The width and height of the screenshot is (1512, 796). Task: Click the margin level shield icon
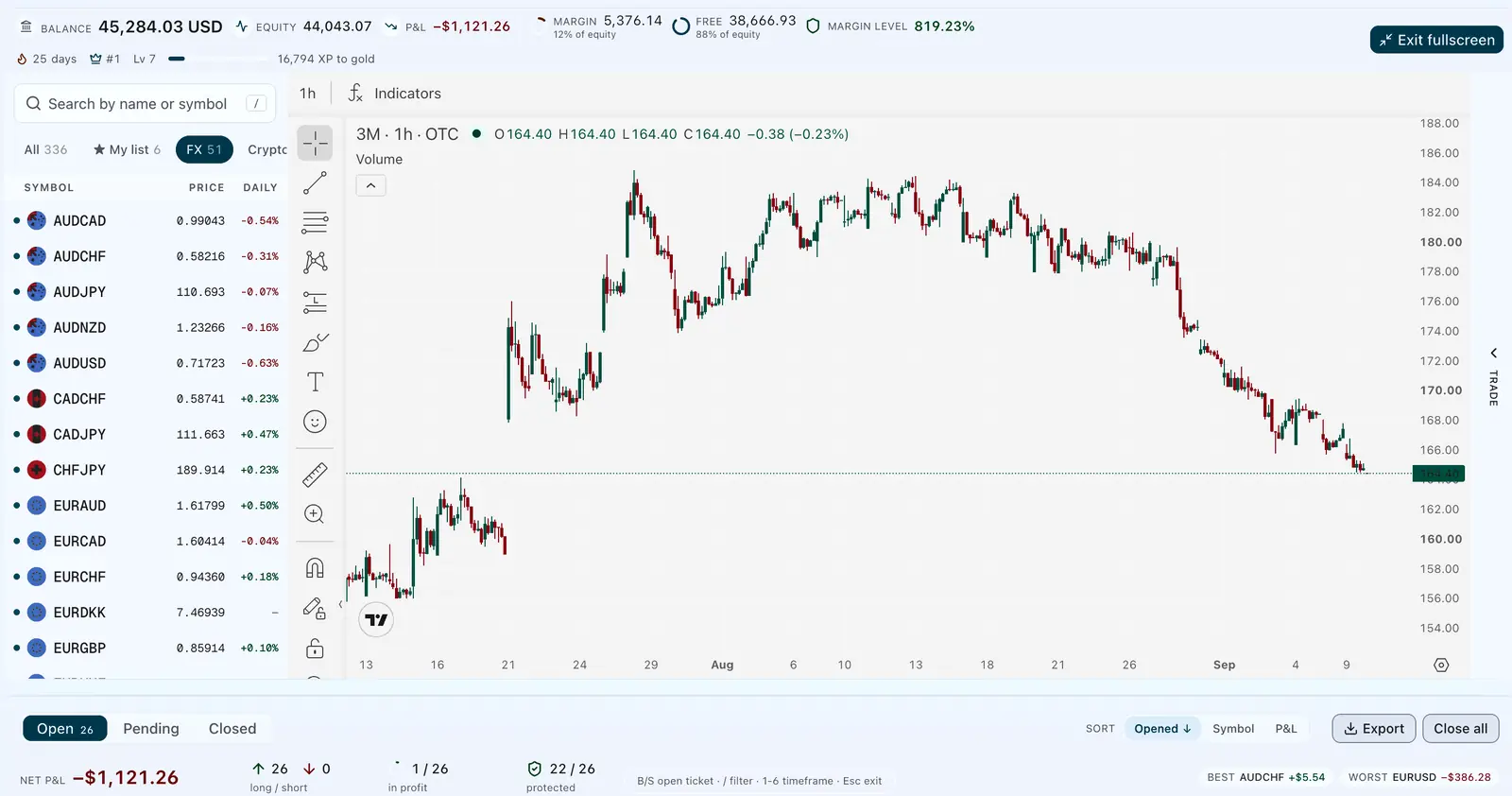pyautogui.click(x=813, y=26)
